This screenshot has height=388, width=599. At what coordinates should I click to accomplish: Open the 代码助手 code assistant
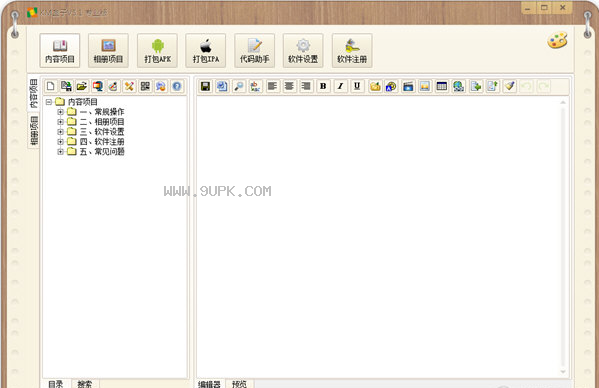254,50
